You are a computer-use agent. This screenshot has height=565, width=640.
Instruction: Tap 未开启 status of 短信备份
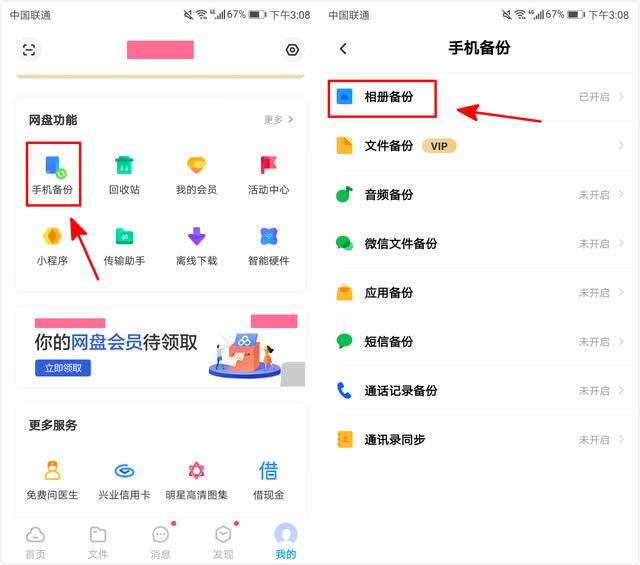click(x=594, y=342)
